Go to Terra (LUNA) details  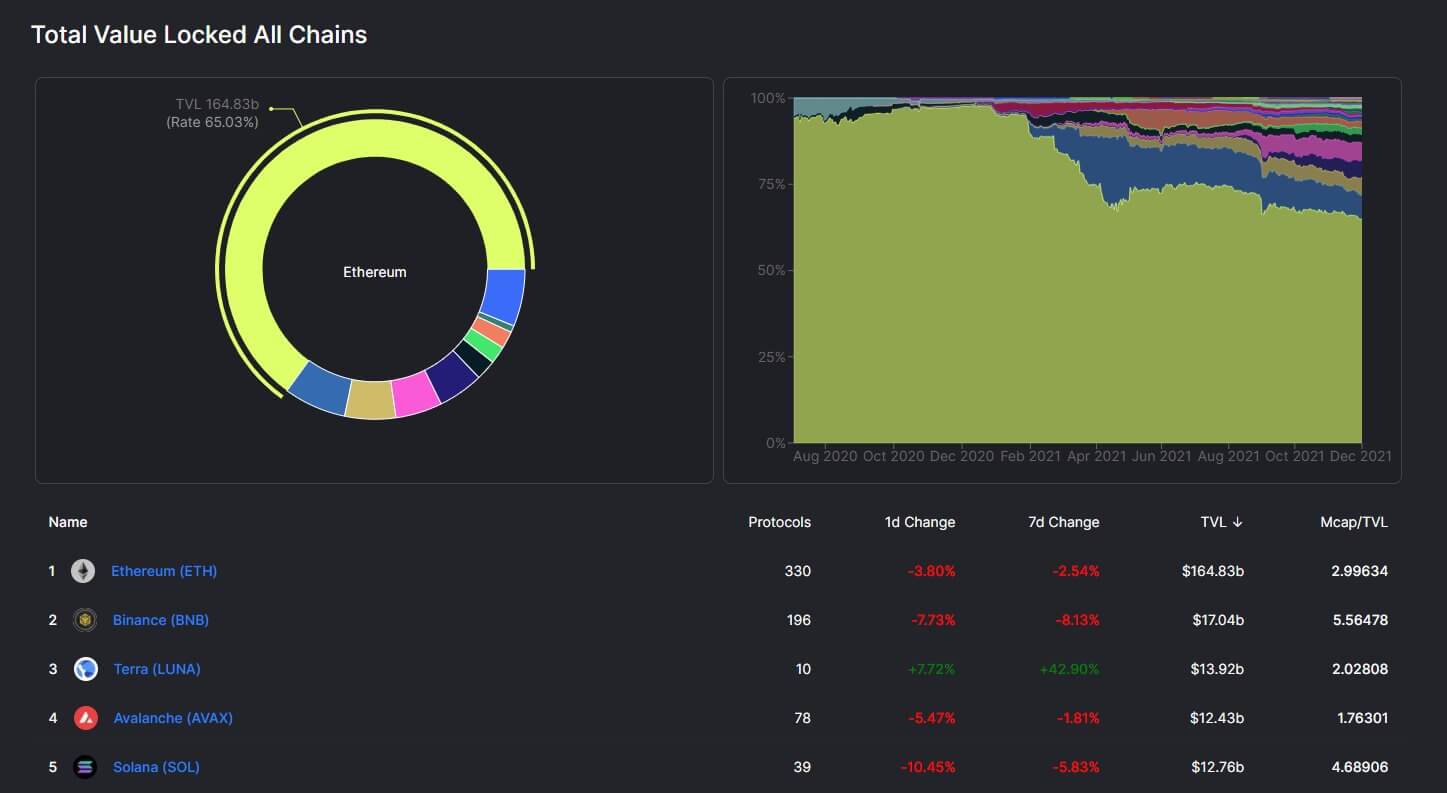pyautogui.click(x=157, y=669)
